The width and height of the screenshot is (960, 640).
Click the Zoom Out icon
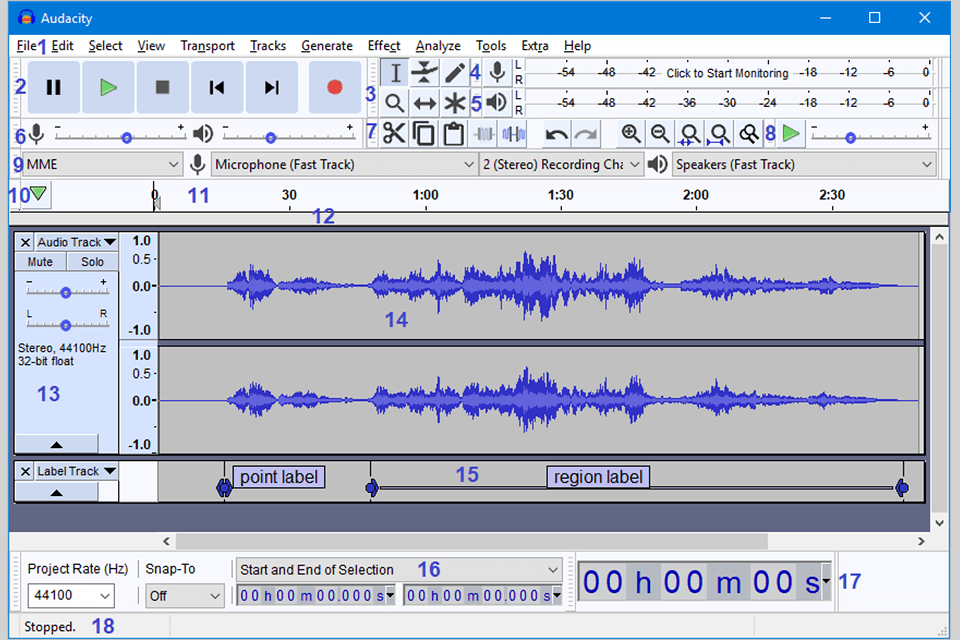(x=659, y=134)
